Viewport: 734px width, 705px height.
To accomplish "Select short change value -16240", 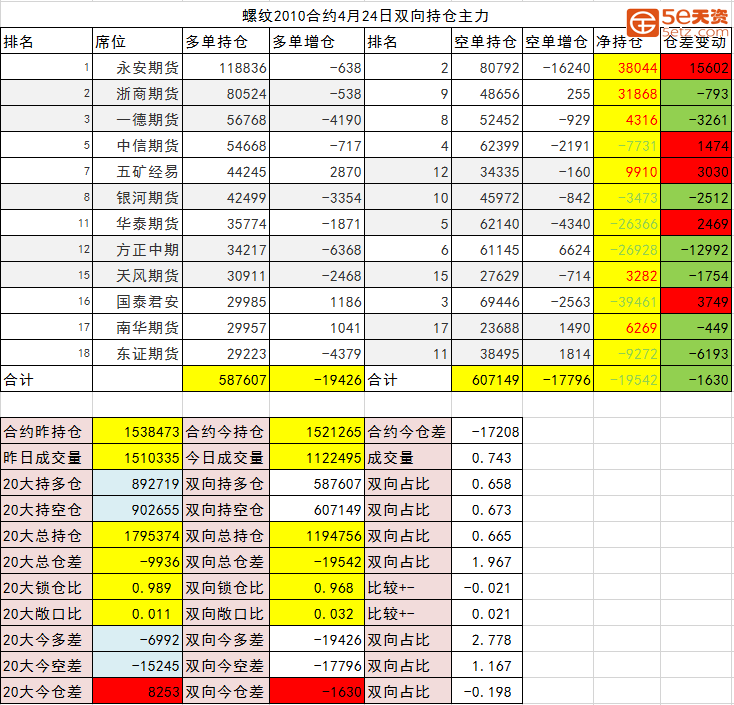I will coord(558,68).
